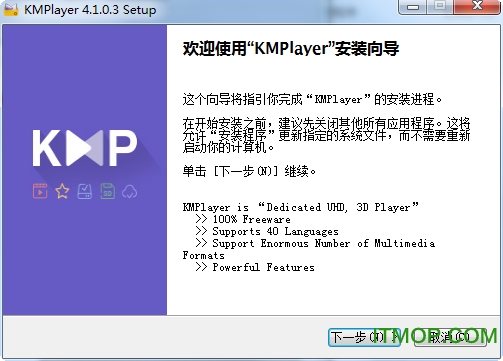
Task: Click the text 'Supports 40 Languages'
Action: pyautogui.click(x=275, y=231)
